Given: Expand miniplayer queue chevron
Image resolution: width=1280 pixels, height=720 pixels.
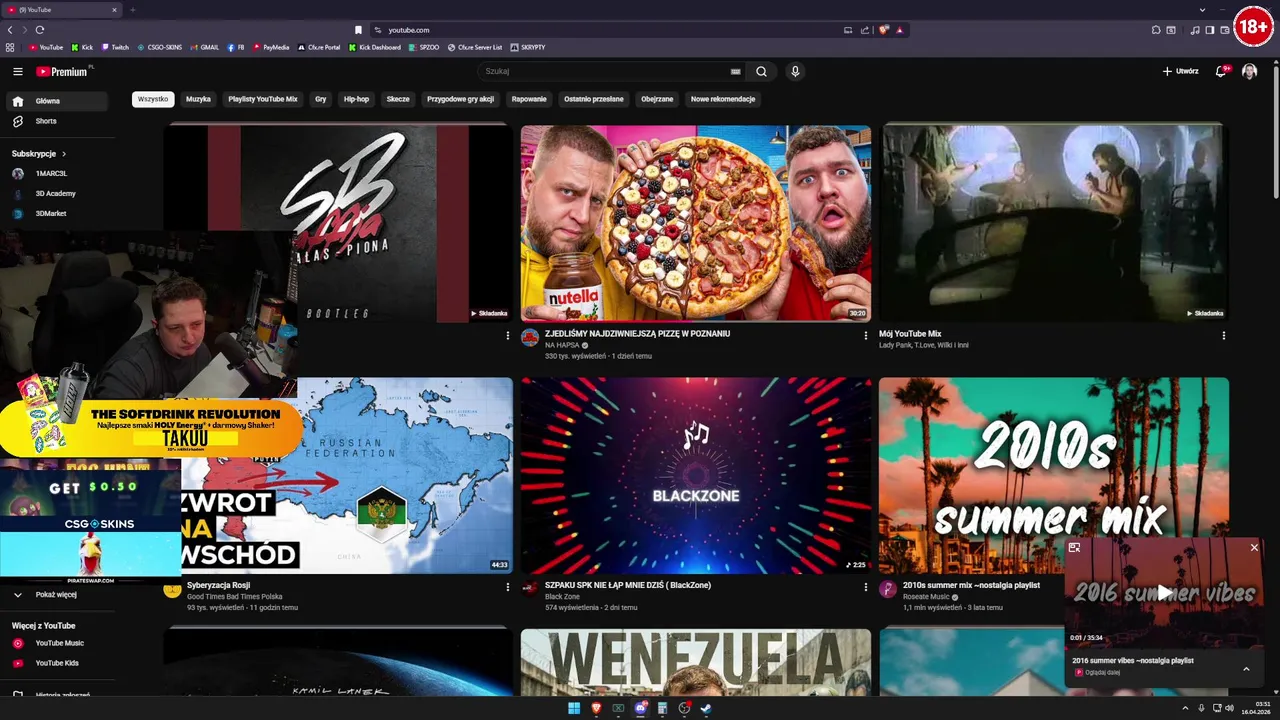Looking at the screenshot, I should [x=1246, y=668].
